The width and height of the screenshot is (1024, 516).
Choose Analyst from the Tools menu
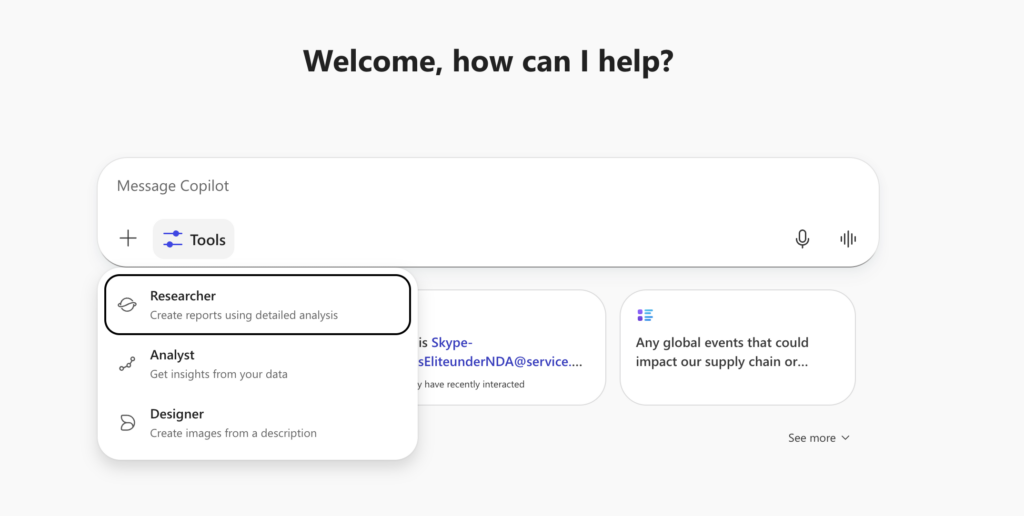pyautogui.click(x=258, y=364)
